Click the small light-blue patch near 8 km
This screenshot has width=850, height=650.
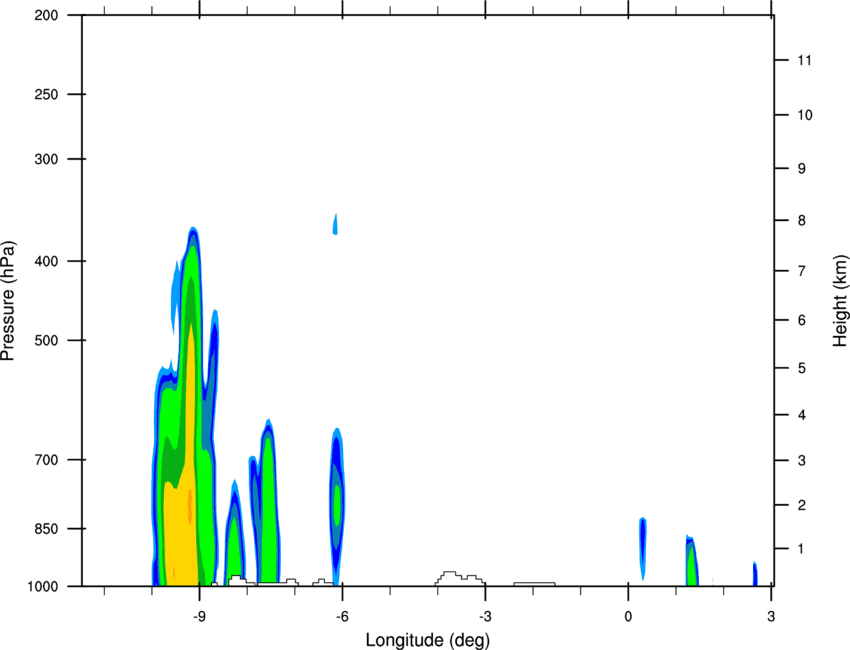tap(335, 224)
